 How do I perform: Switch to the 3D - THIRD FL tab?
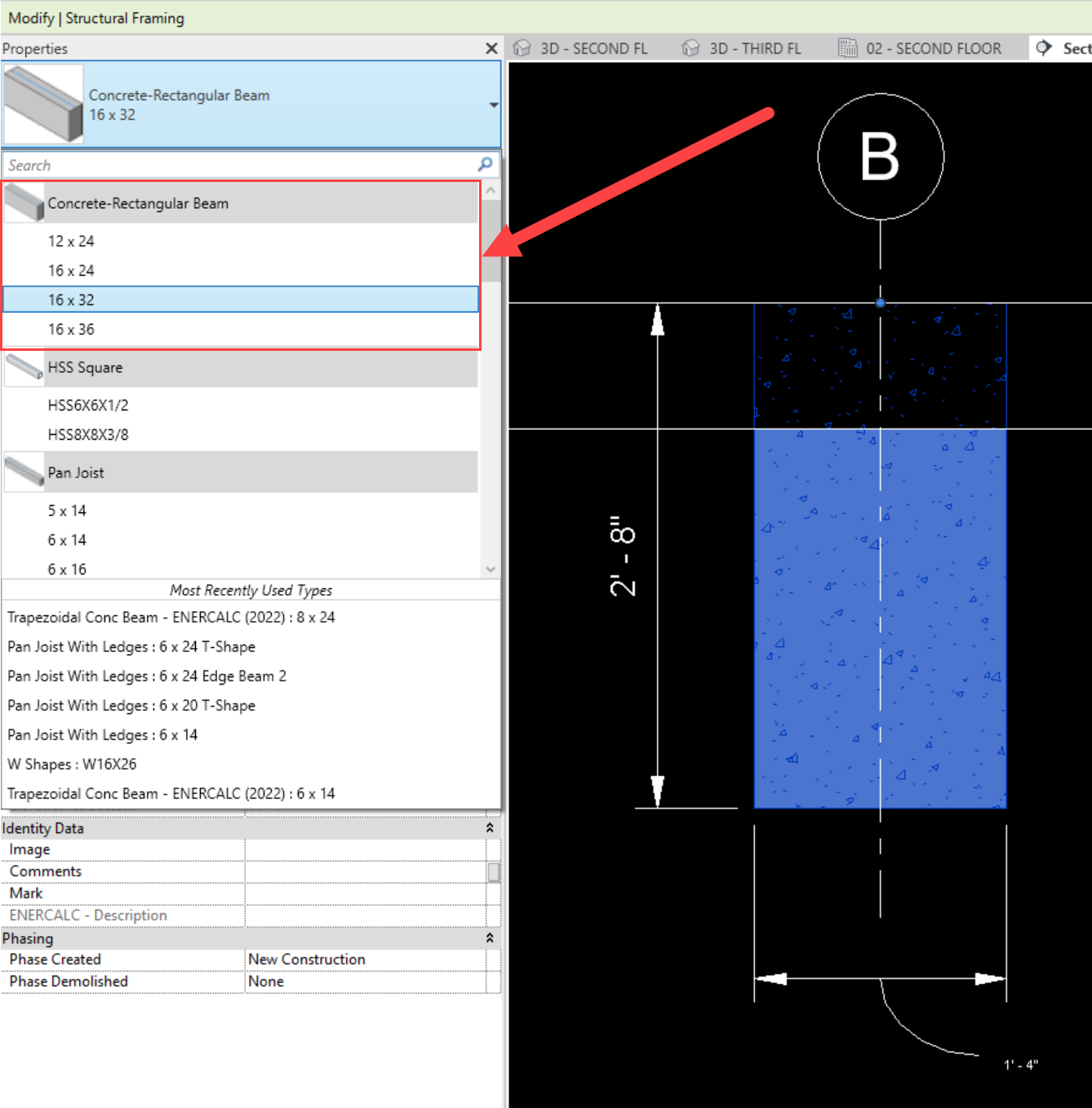tap(754, 49)
